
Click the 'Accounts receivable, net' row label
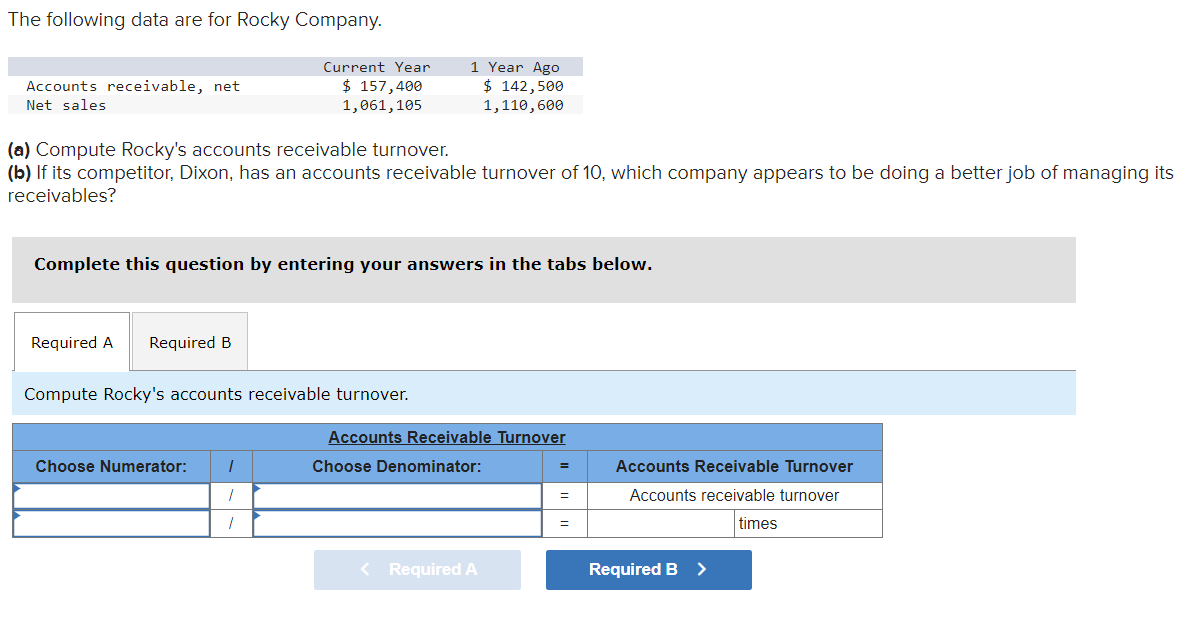133,87
